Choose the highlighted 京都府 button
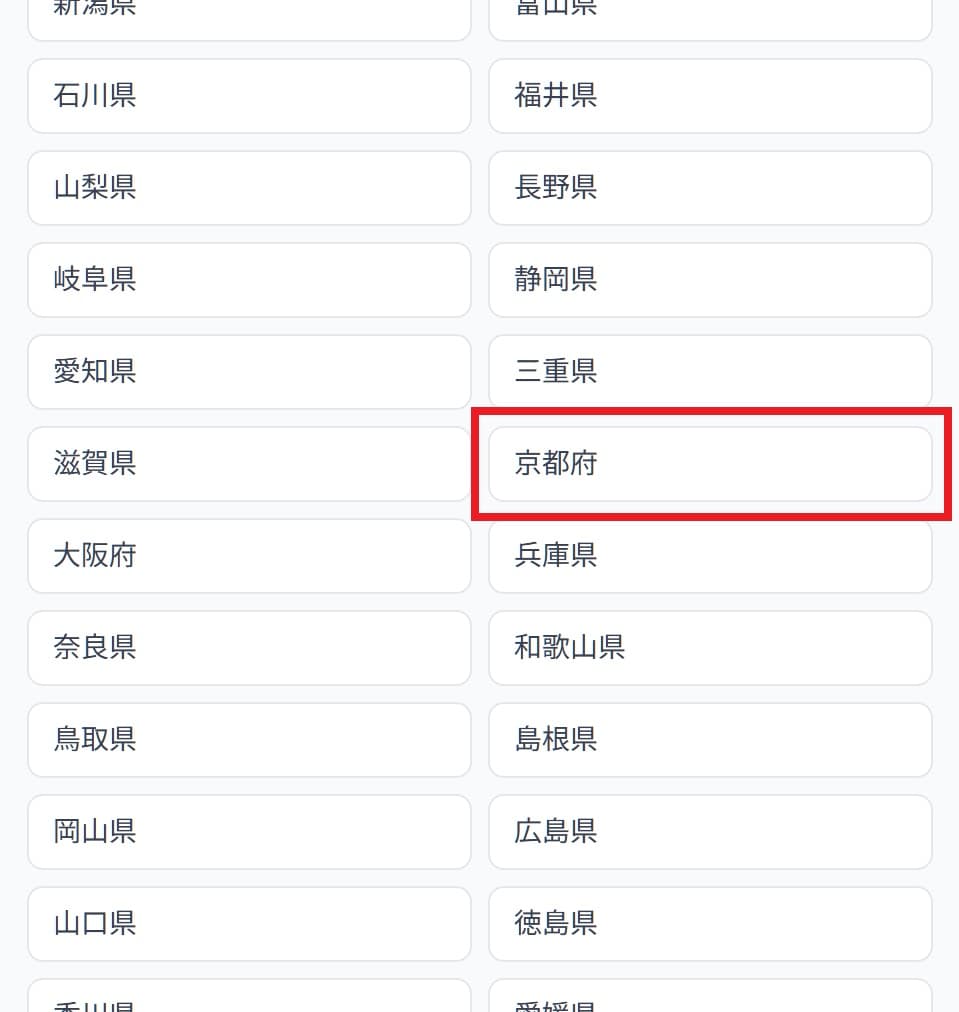 tap(710, 464)
